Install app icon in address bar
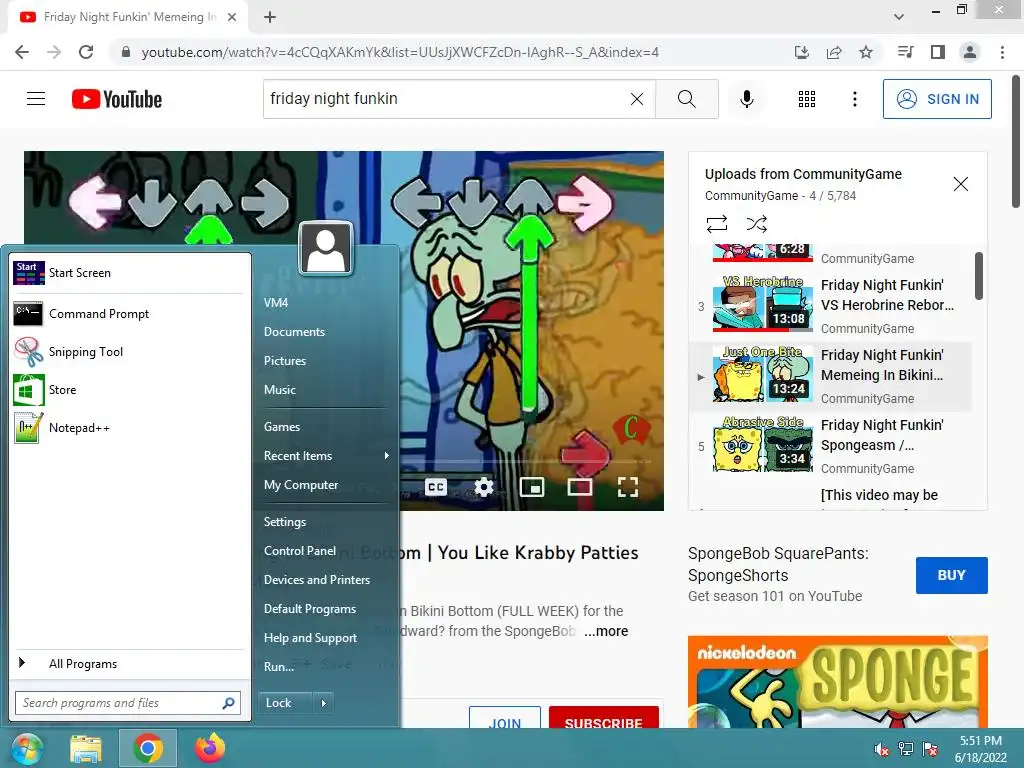 pyautogui.click(x=802, y=52)
